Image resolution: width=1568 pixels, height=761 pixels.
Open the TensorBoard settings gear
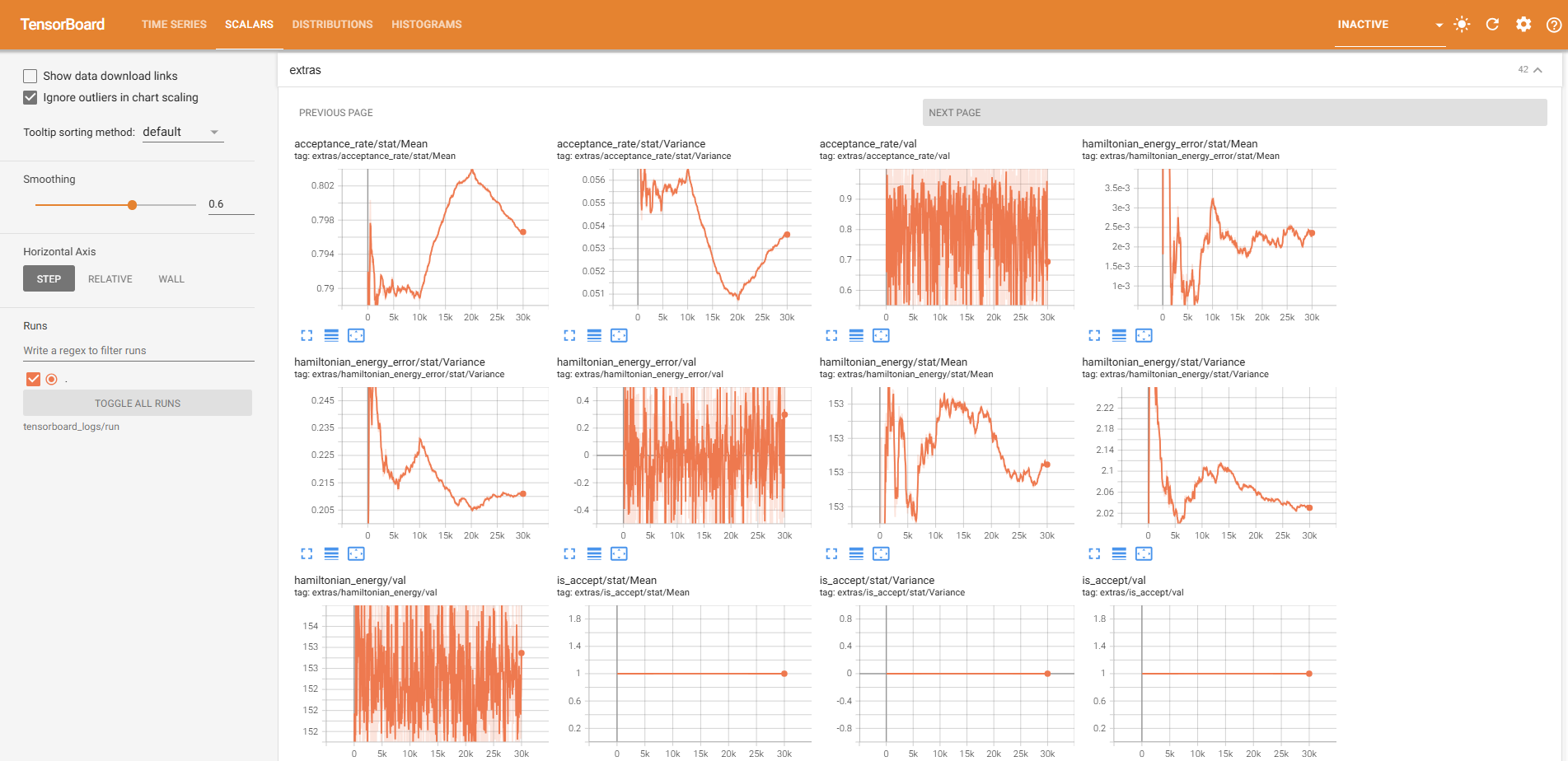(1524, 25)
